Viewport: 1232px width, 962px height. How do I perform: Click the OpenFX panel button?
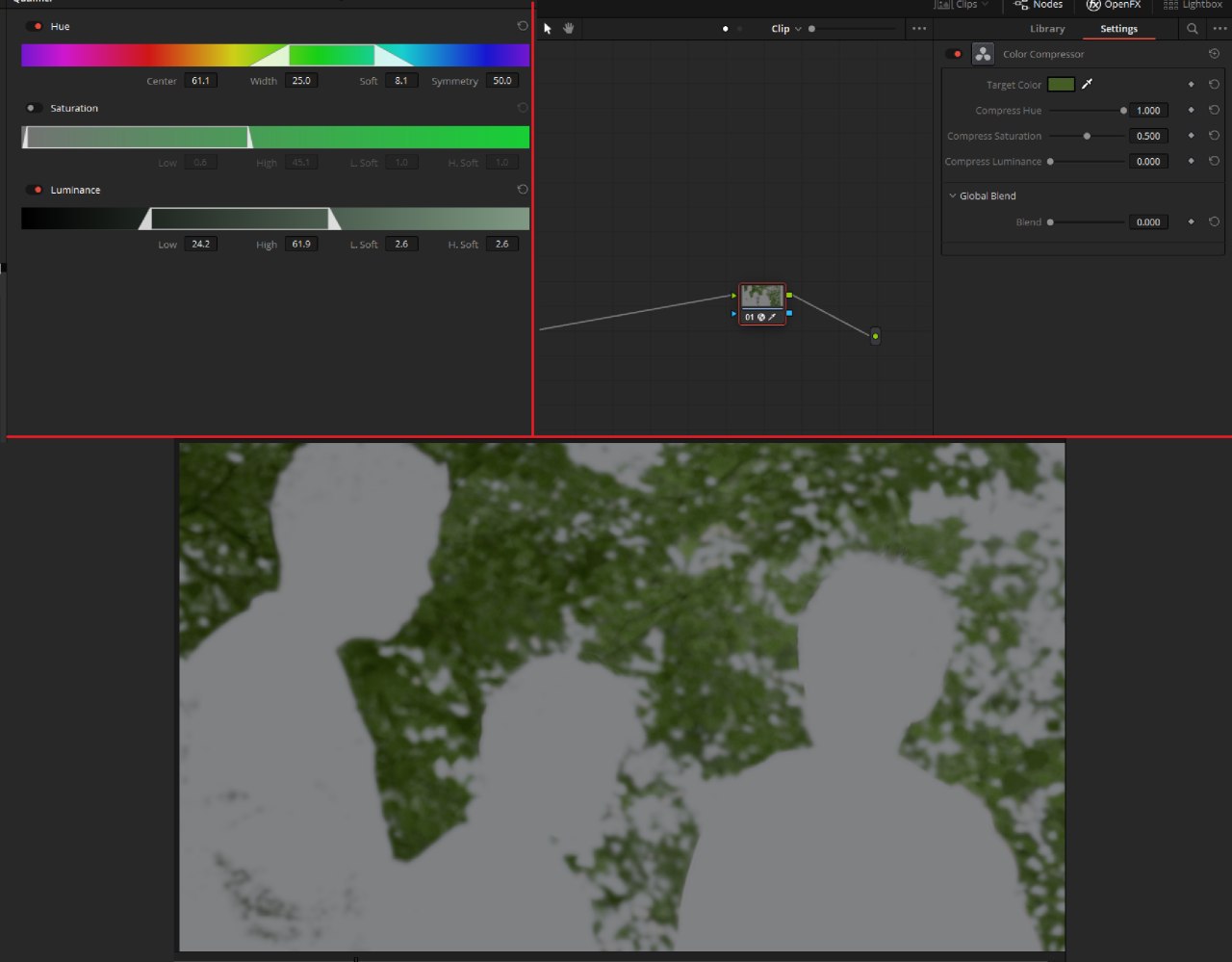tap(1114, 5)
